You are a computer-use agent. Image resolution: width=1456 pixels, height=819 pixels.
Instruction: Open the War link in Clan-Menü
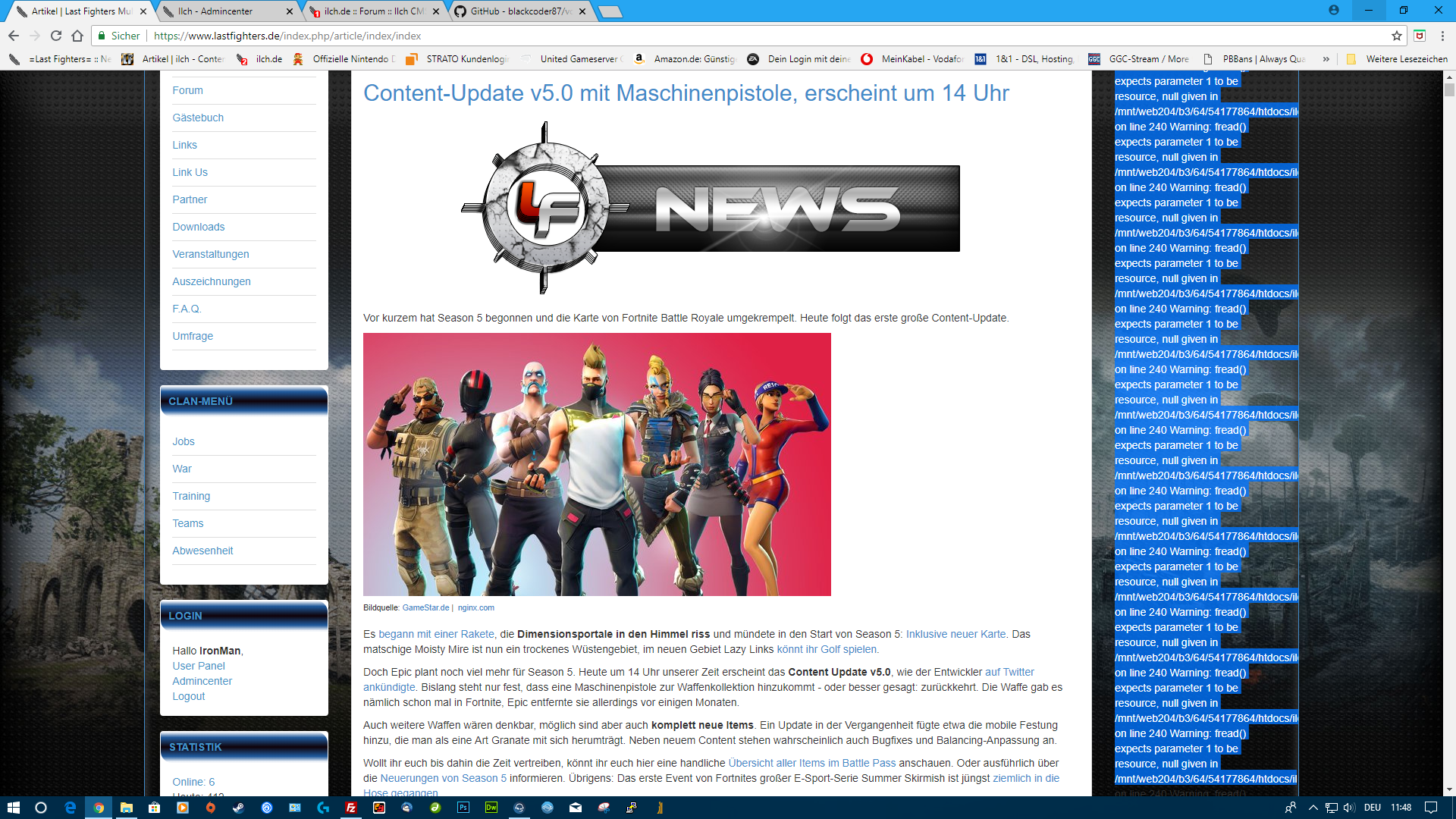click(x=182, y=469)
